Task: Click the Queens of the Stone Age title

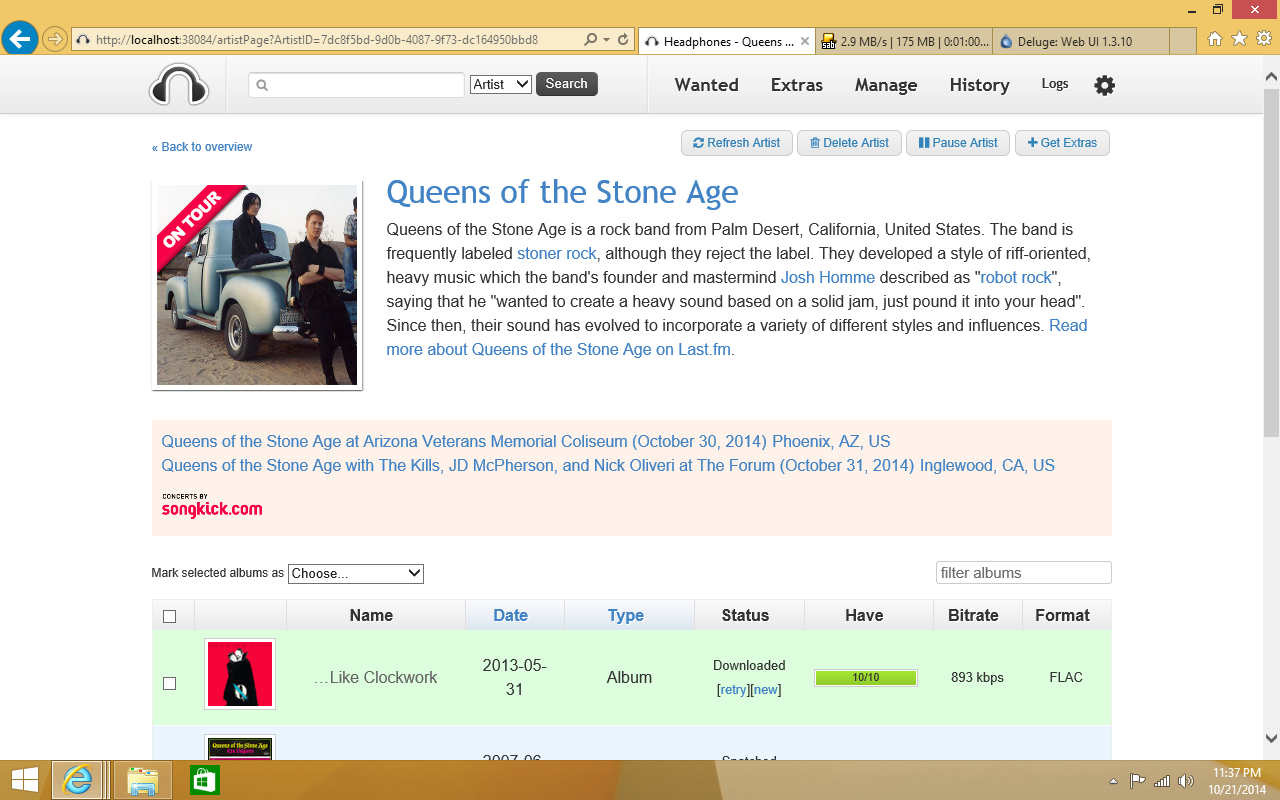Action: (562, 192)
